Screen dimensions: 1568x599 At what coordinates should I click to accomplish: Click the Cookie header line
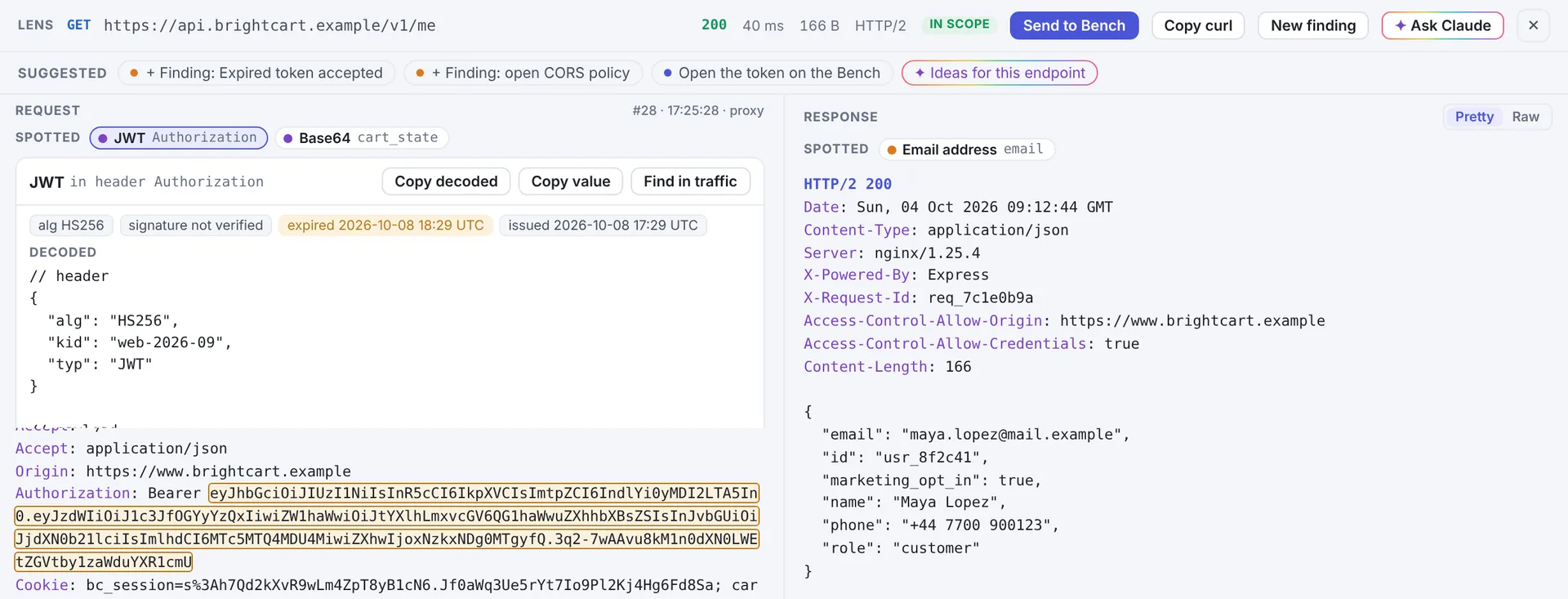click(386, 585)
